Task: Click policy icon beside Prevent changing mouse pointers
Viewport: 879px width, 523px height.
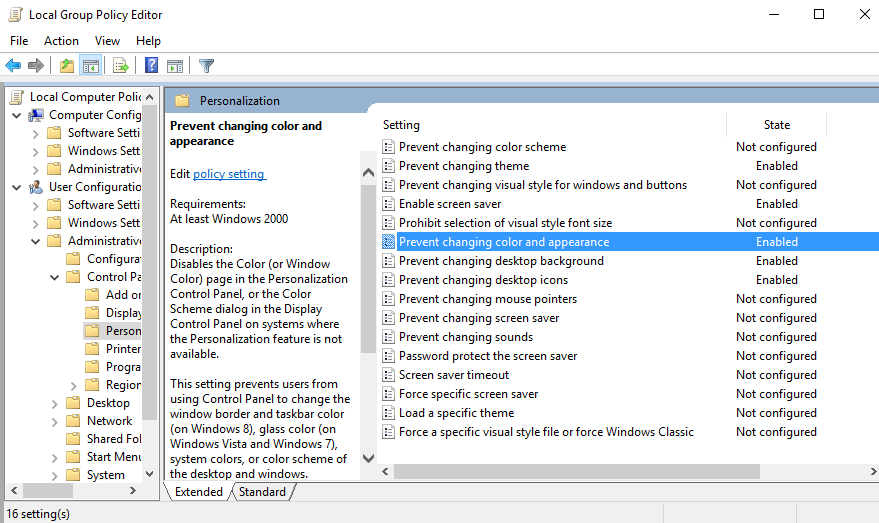Action: click(388, 299)
